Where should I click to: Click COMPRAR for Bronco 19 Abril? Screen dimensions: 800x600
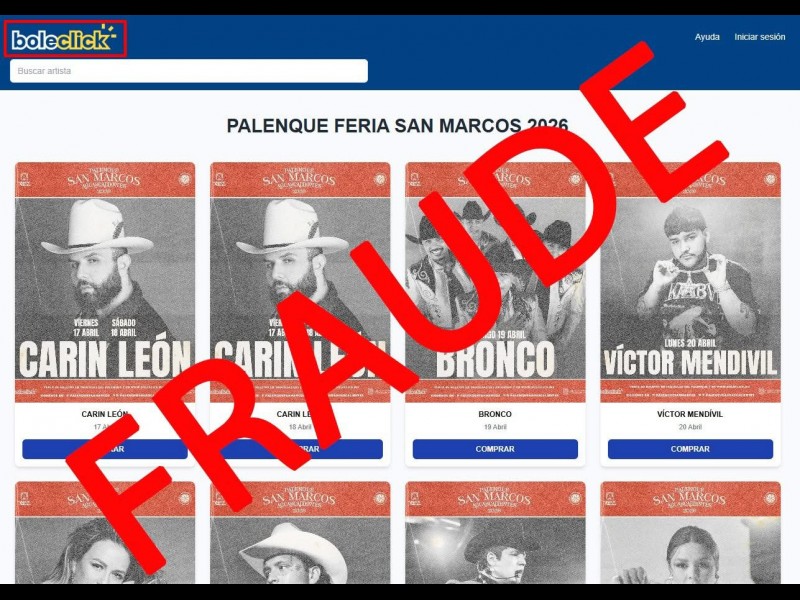pyautogui.click(x=495, y=449)
